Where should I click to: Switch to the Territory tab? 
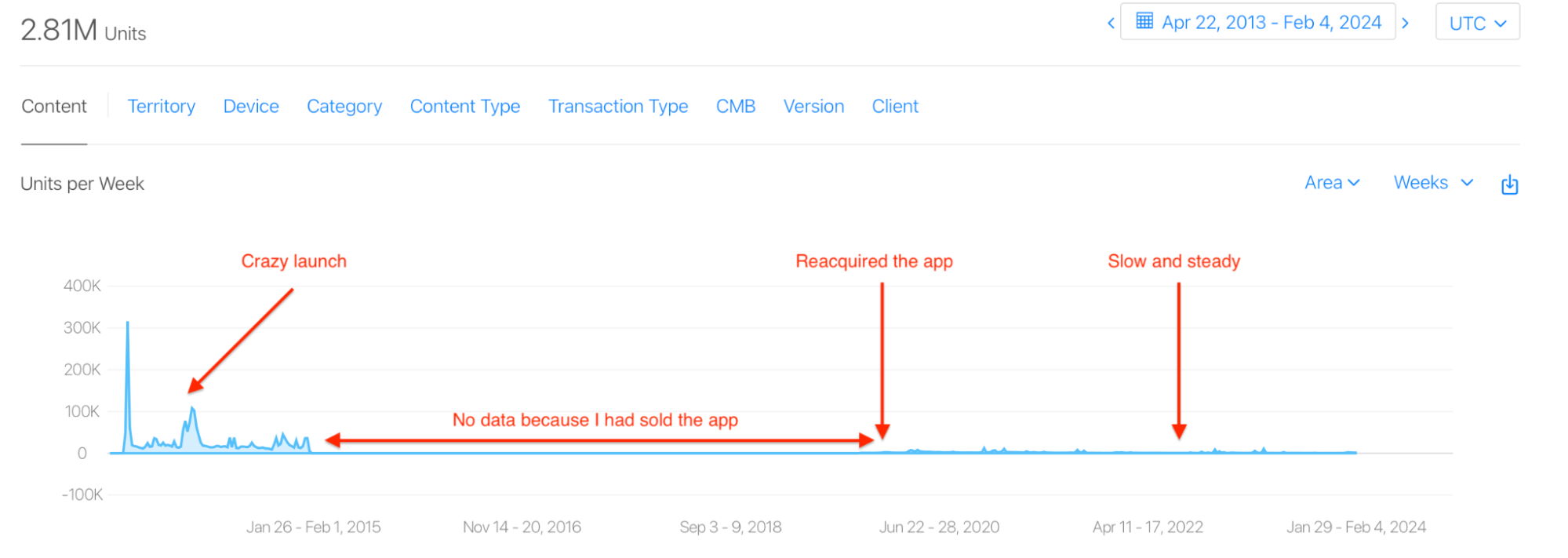point(162,107)
